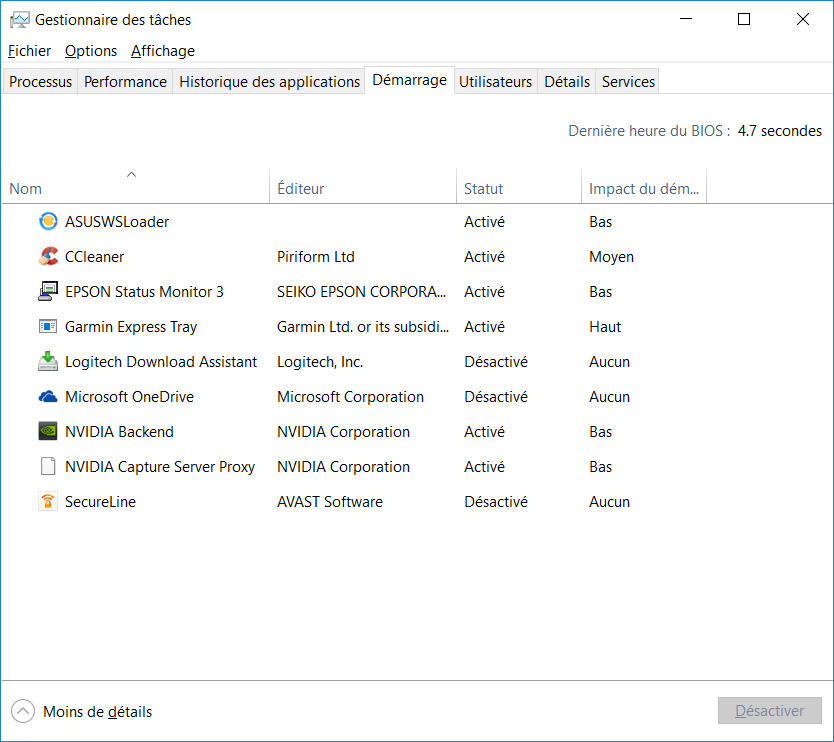Click the Logitech Download Assistant icon
The height and width of the screenshot is (742, 834).
coord(48,361)
